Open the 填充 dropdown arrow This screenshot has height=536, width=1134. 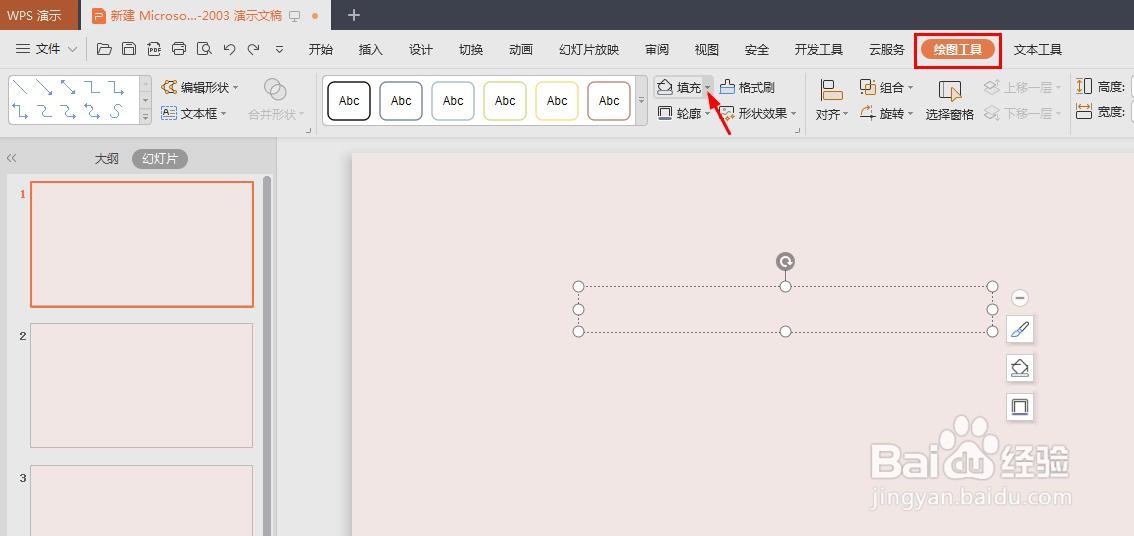(x=708, y=88)
